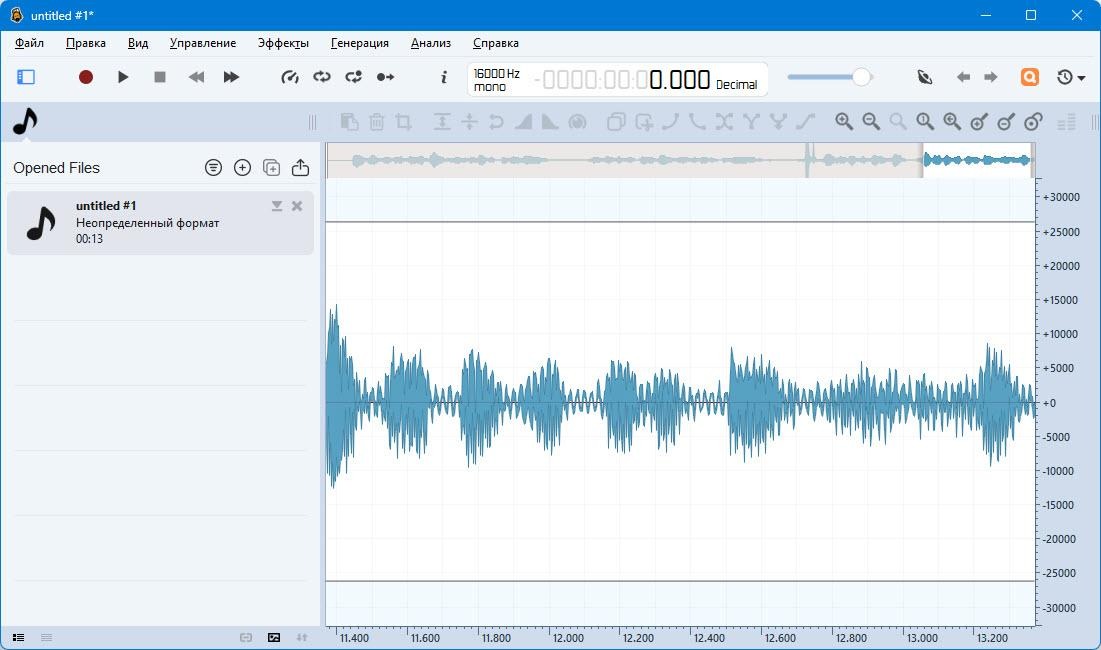Click the add new file plus icon
The image size is (1101, 650).
tap(242, 168)
